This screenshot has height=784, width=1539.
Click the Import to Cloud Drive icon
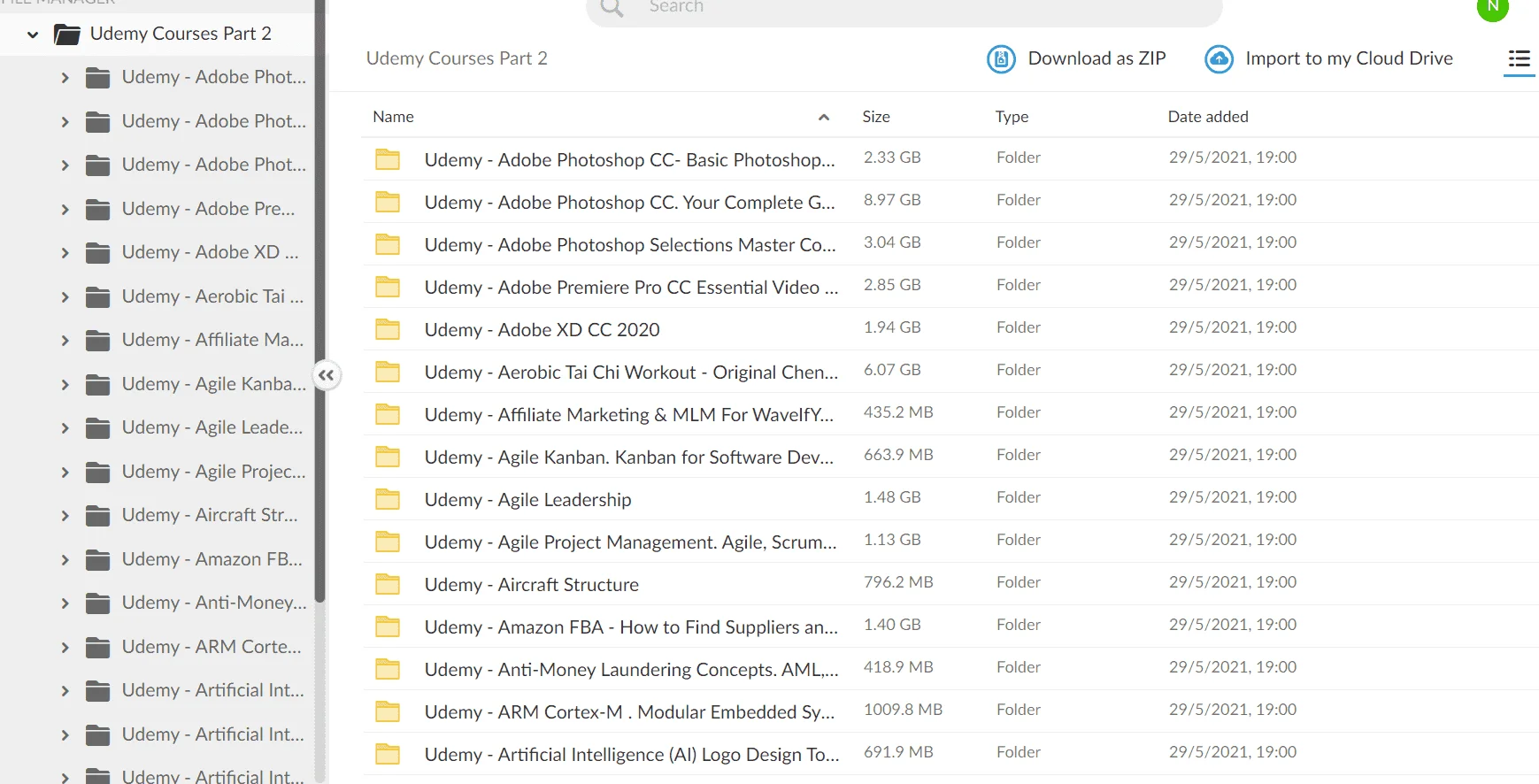pos(1219,59)
